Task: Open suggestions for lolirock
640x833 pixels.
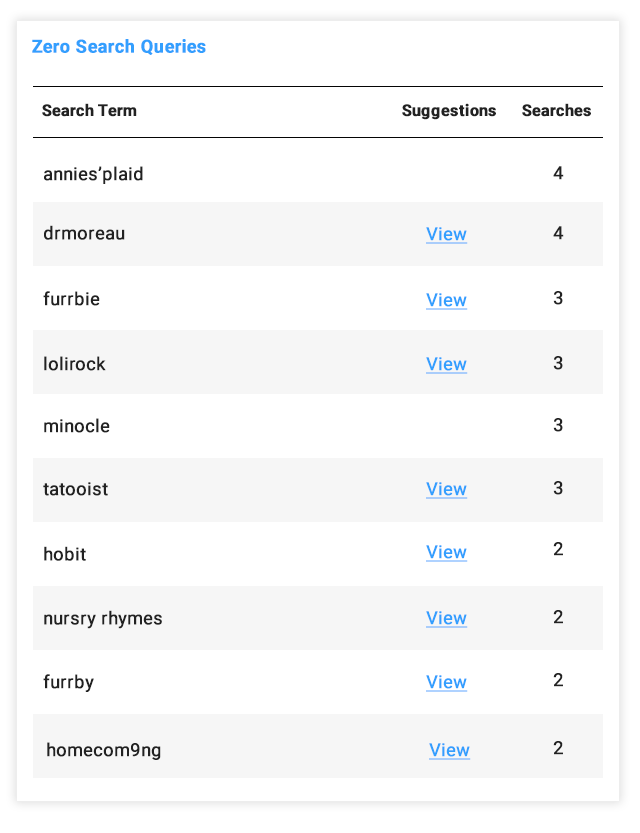Action: point(446,364)
